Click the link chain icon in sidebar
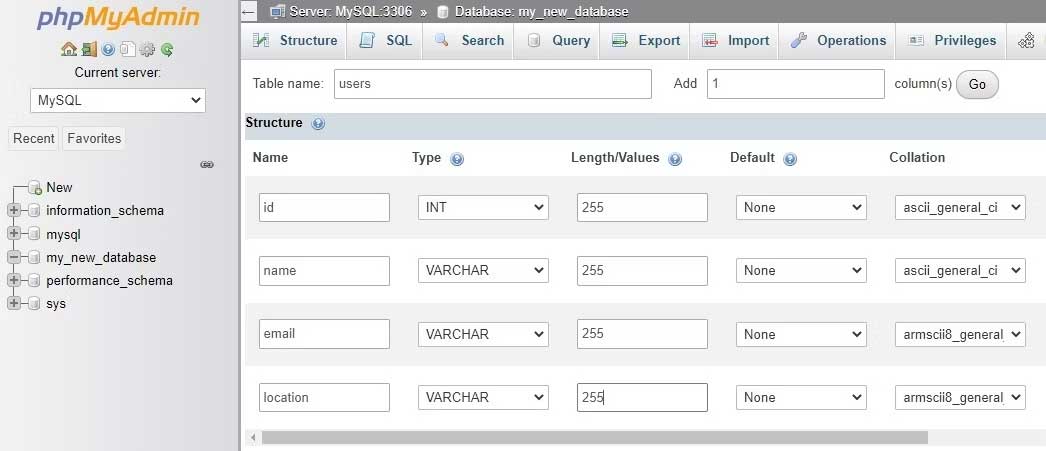 (207, 164)
